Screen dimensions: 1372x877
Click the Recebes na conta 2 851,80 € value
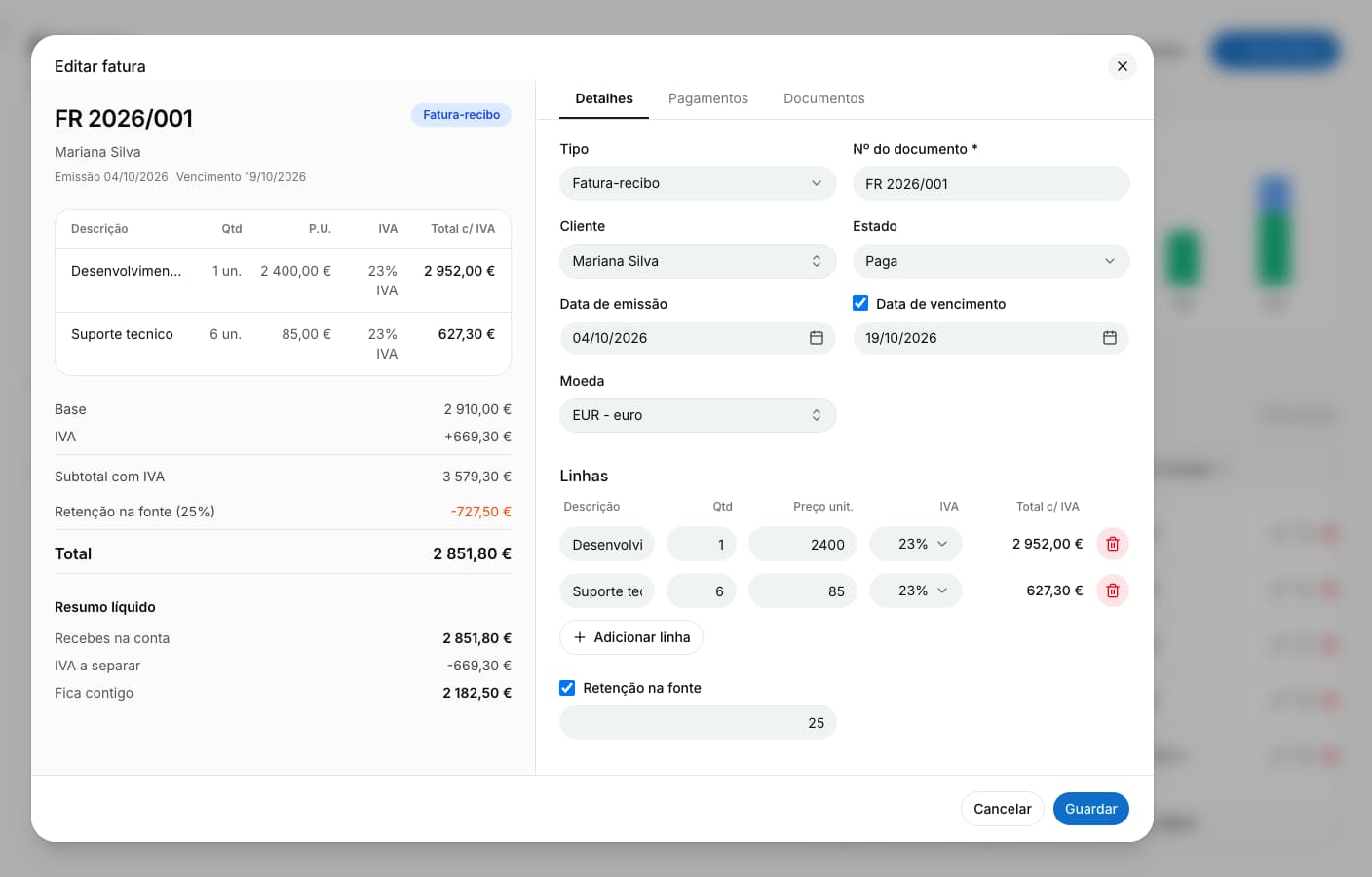pos(476,638)
